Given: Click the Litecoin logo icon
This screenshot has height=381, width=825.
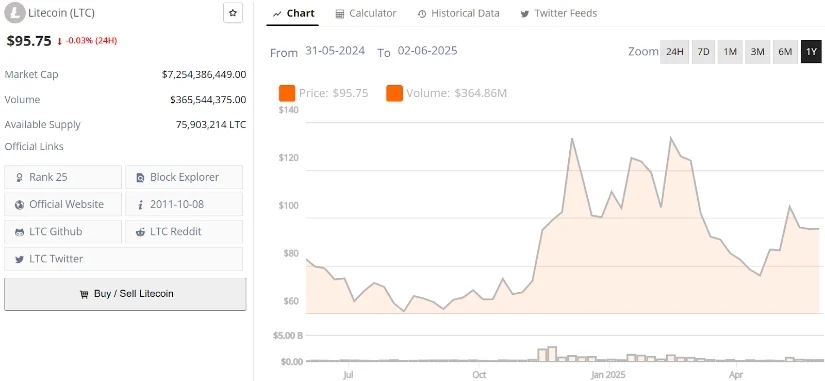Looking at the screenshot, I should (14, 13).
